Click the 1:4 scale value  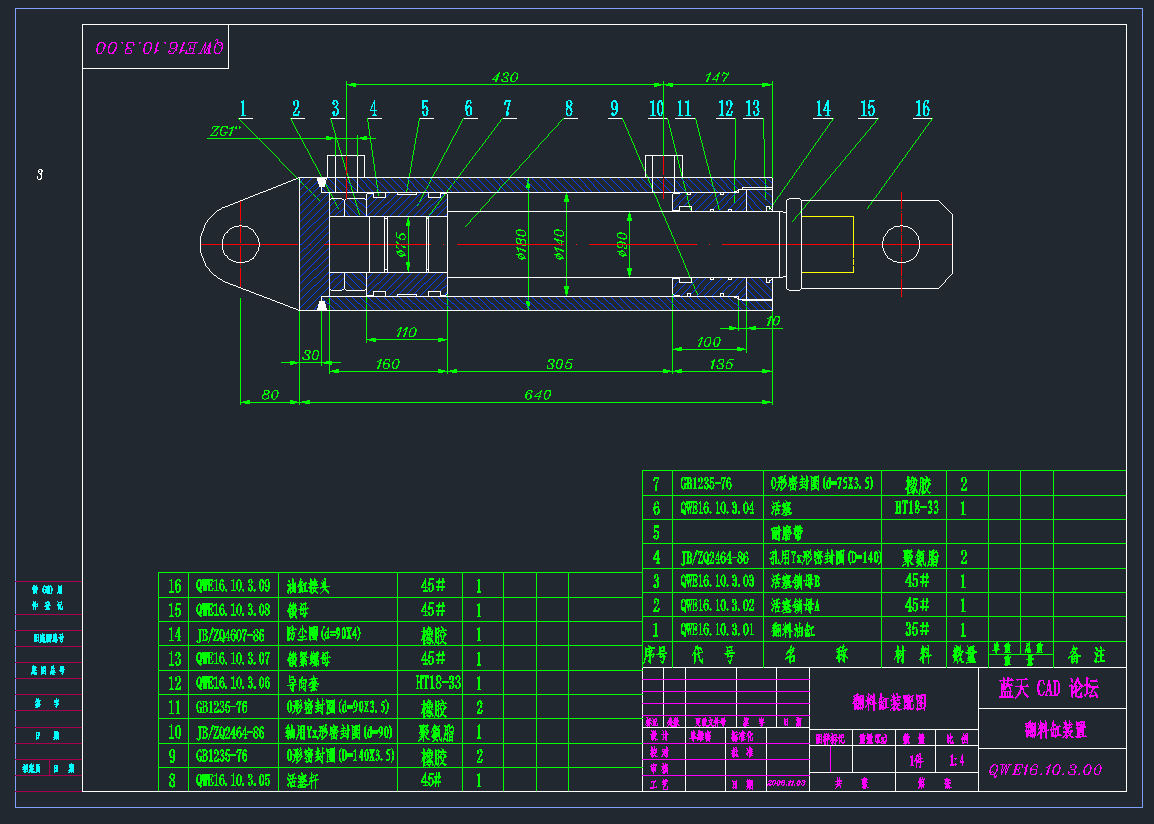957,760
